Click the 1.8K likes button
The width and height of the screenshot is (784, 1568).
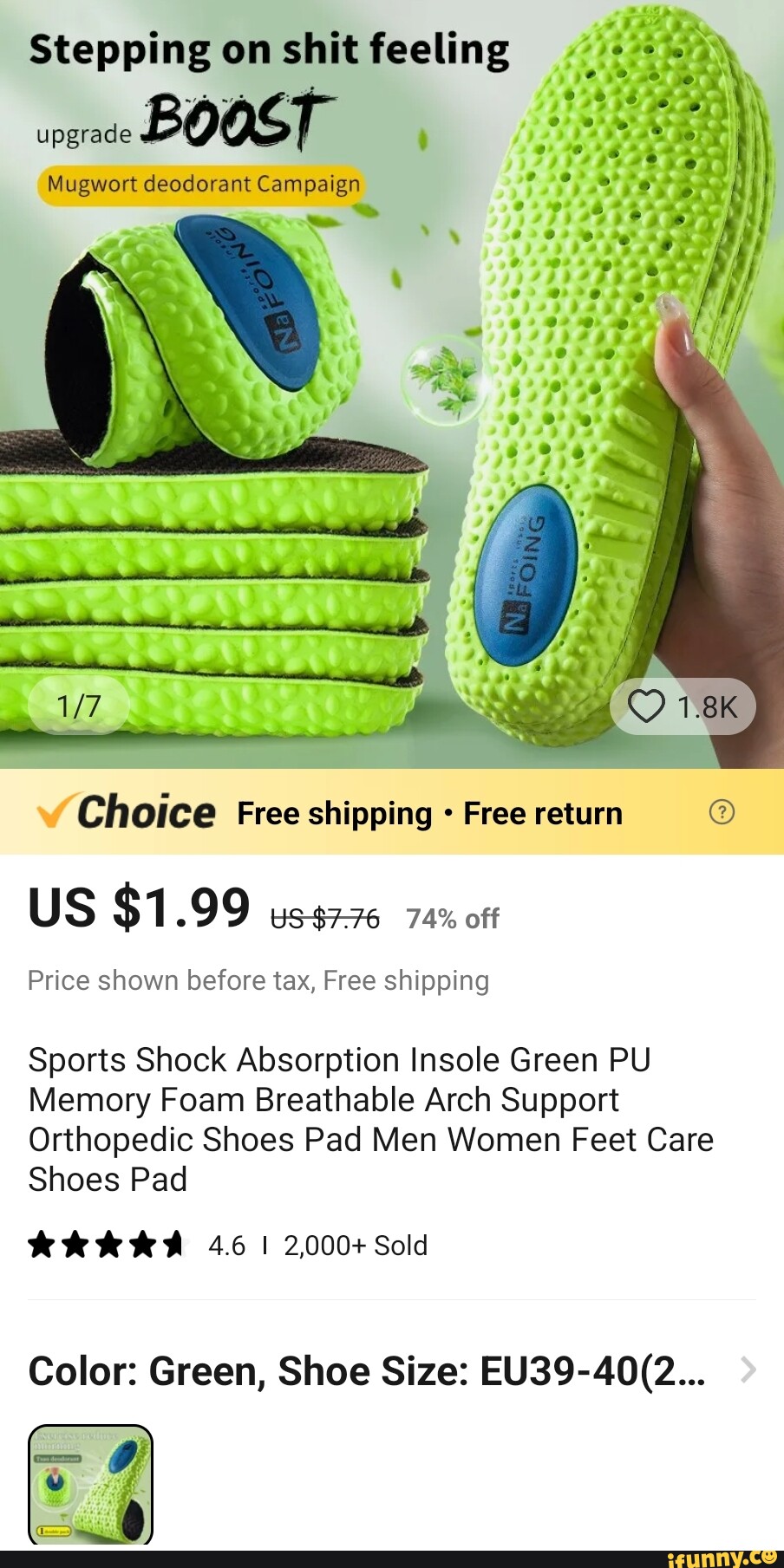click(x=683, y=706)
